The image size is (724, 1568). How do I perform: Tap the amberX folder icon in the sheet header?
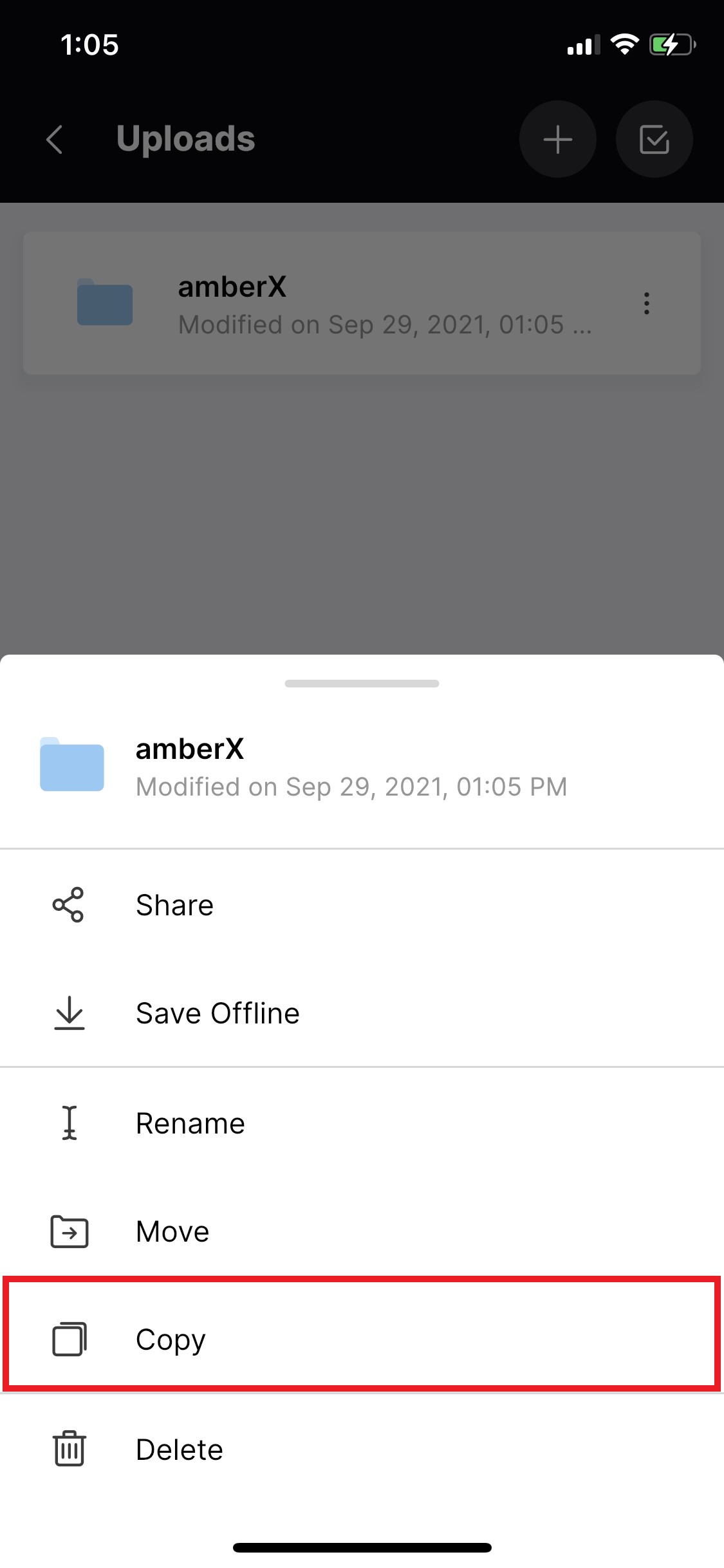pos(72,764)
